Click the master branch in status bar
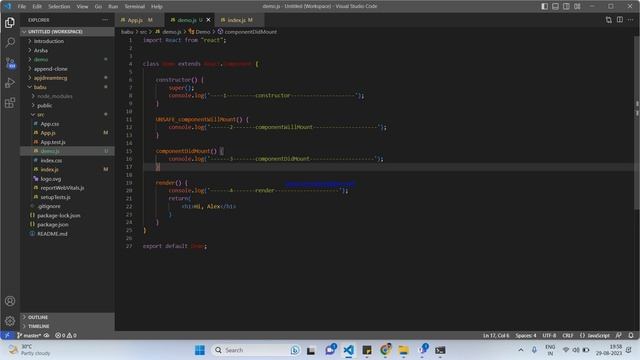The image size is (640, 360). coord(29,336)
